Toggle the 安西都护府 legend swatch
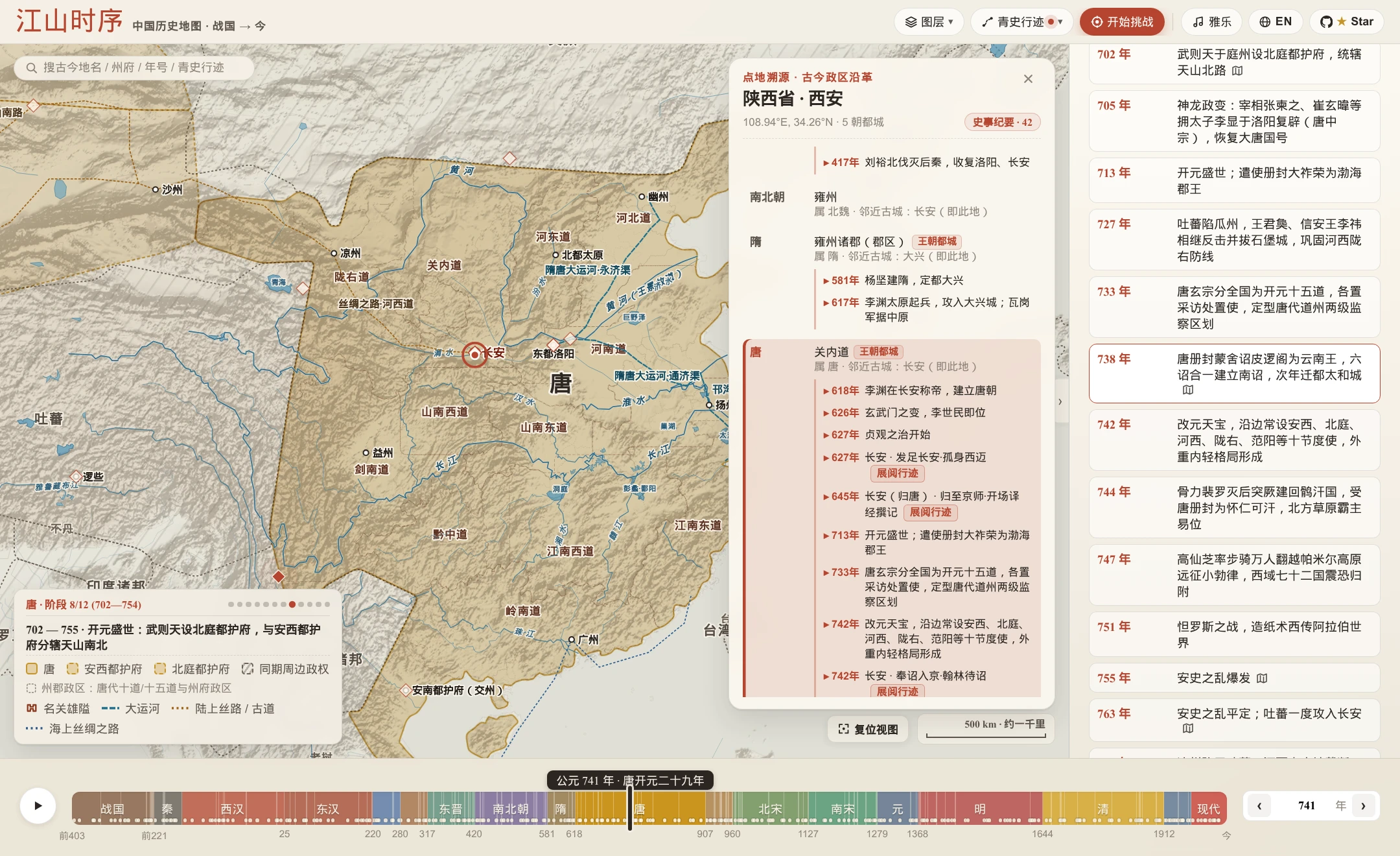The image size is (1400, 856). 73,669
